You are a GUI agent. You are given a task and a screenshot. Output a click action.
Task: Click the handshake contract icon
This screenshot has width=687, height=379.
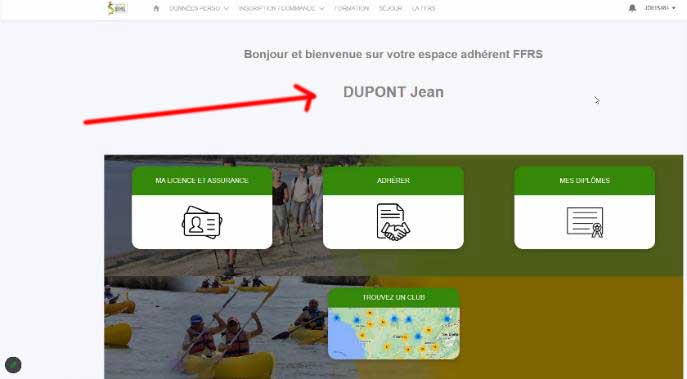click(x=393, y=222)
